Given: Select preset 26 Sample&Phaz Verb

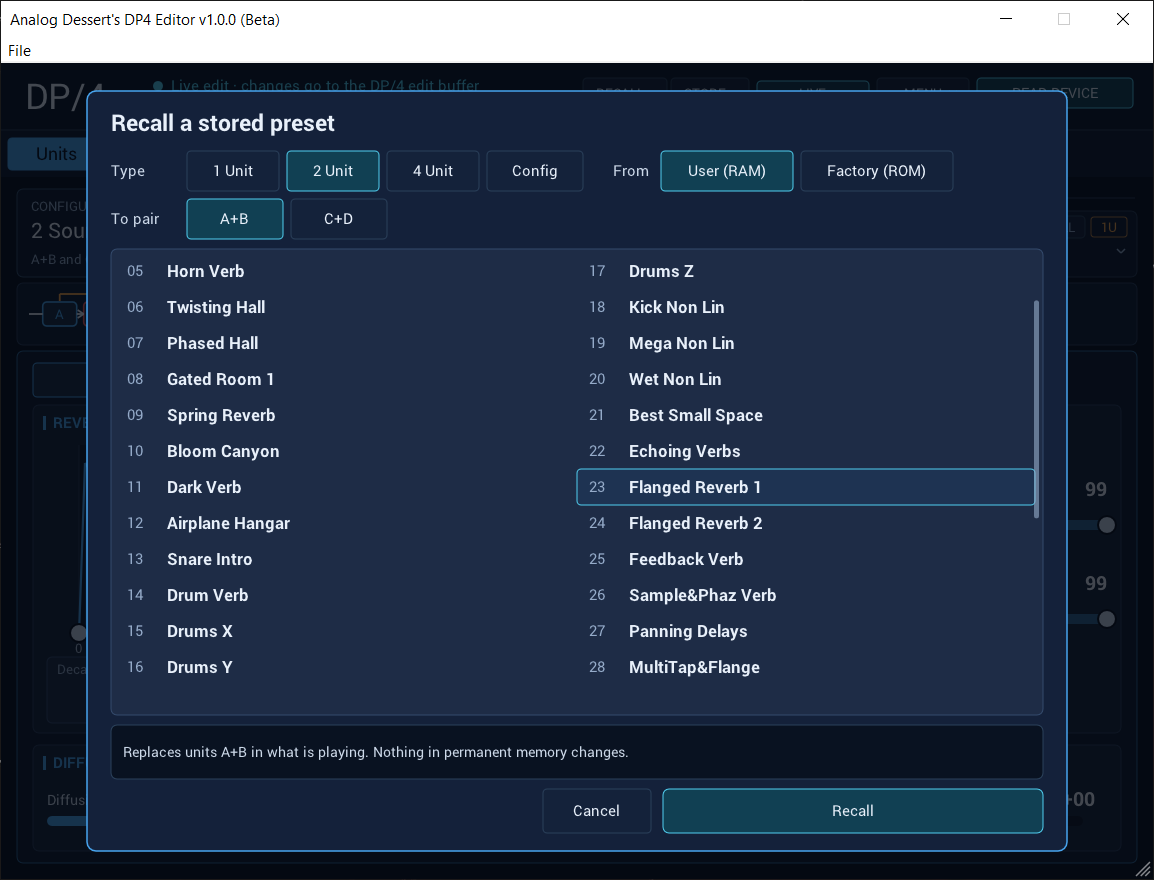Looking at the screenshot, I should 805,595.
